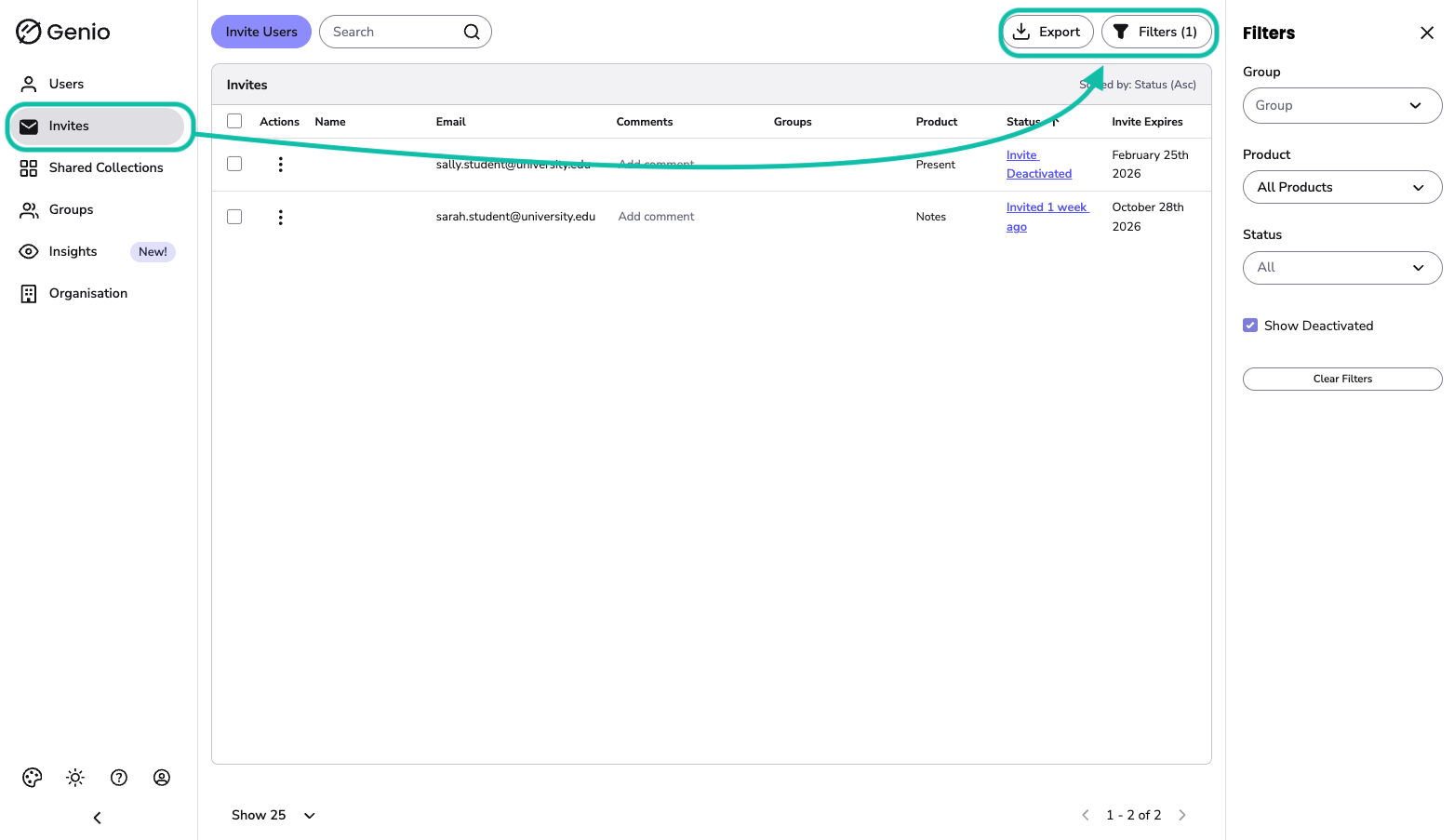Open the Group filter dropdown
The image size is (1454, 840).
pos(1342,105)
